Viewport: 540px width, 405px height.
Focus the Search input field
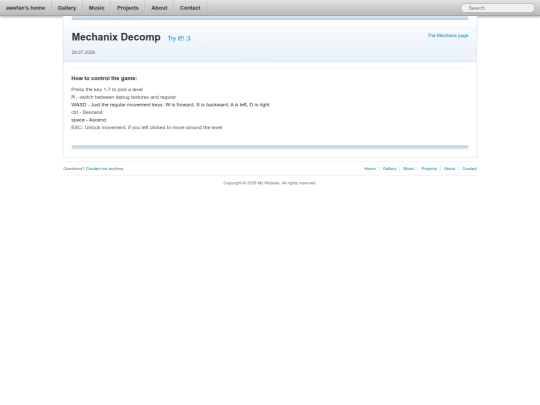tap(497, 8)
